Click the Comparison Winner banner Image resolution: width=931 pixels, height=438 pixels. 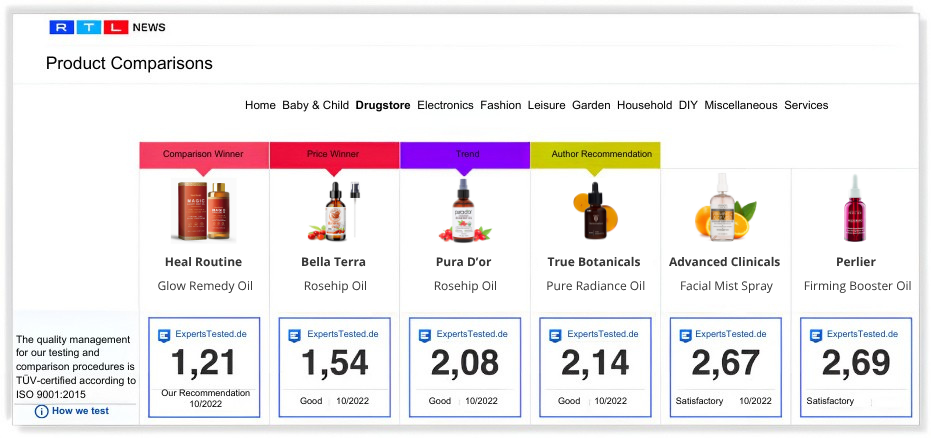tap(204, 154)
